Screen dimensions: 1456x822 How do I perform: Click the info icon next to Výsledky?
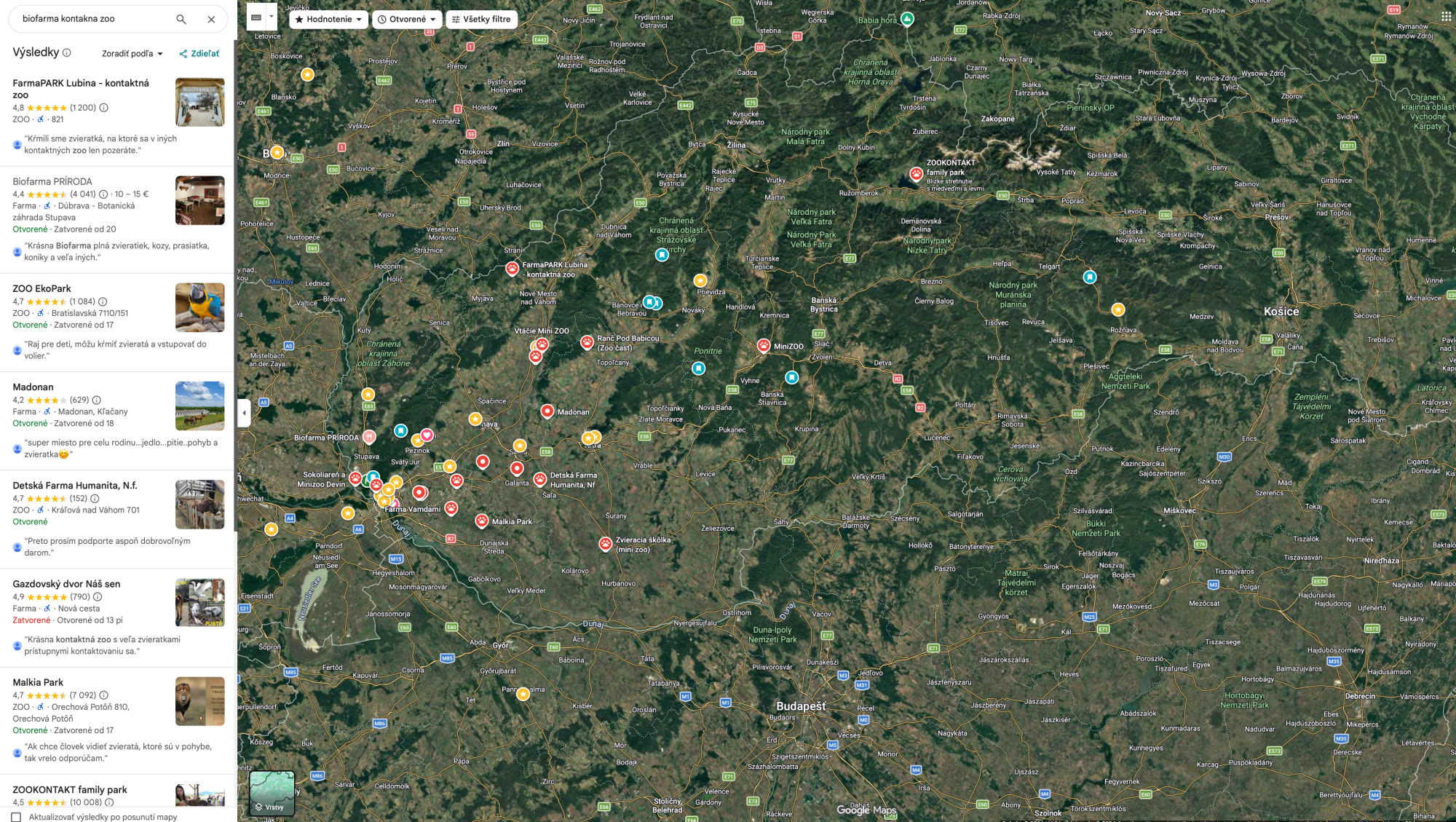point(67,52)
